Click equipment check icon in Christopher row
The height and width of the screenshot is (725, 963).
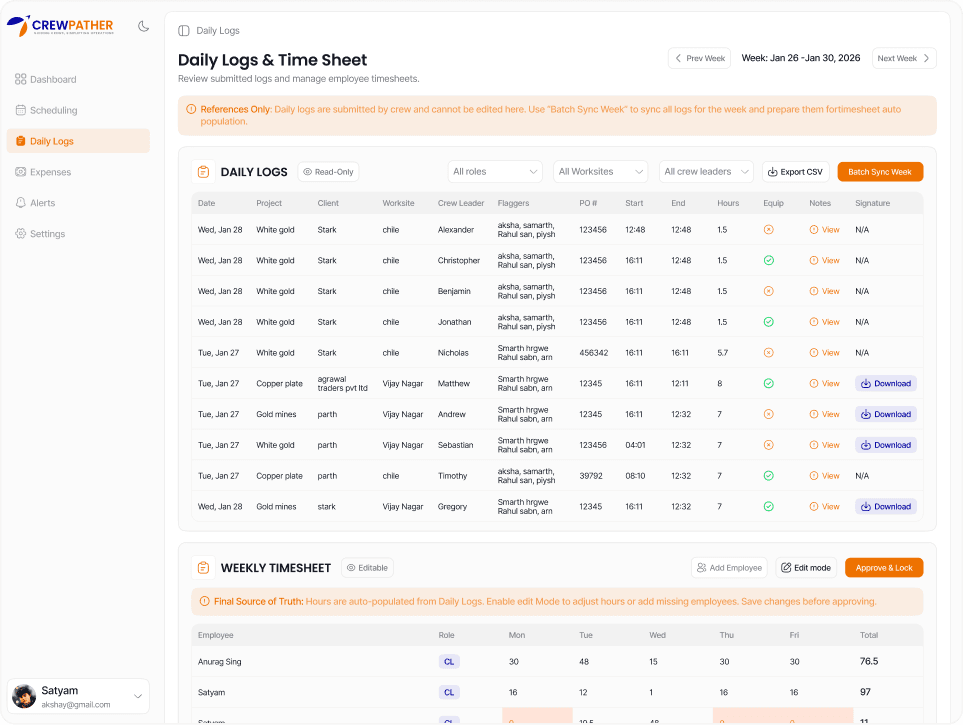pyautogui.click(x=768, y=261)
